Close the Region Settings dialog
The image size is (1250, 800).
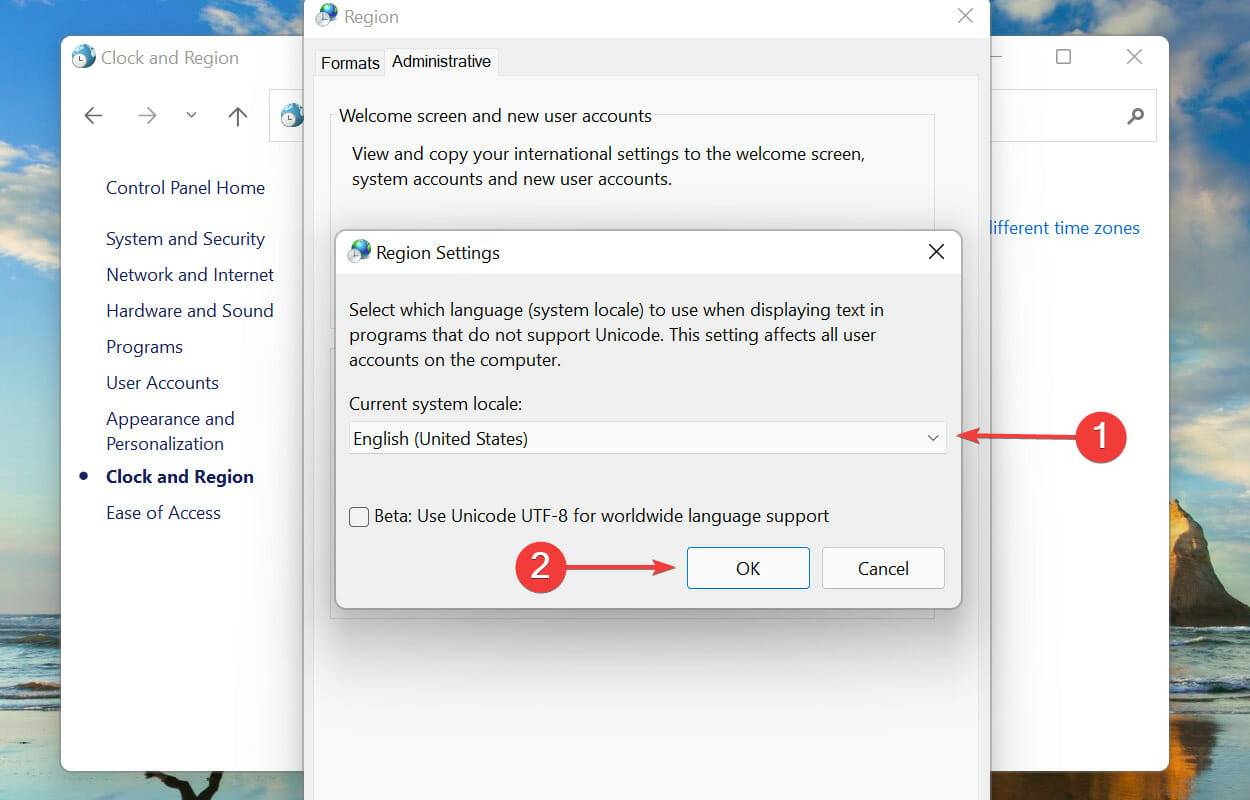(936, 252)
